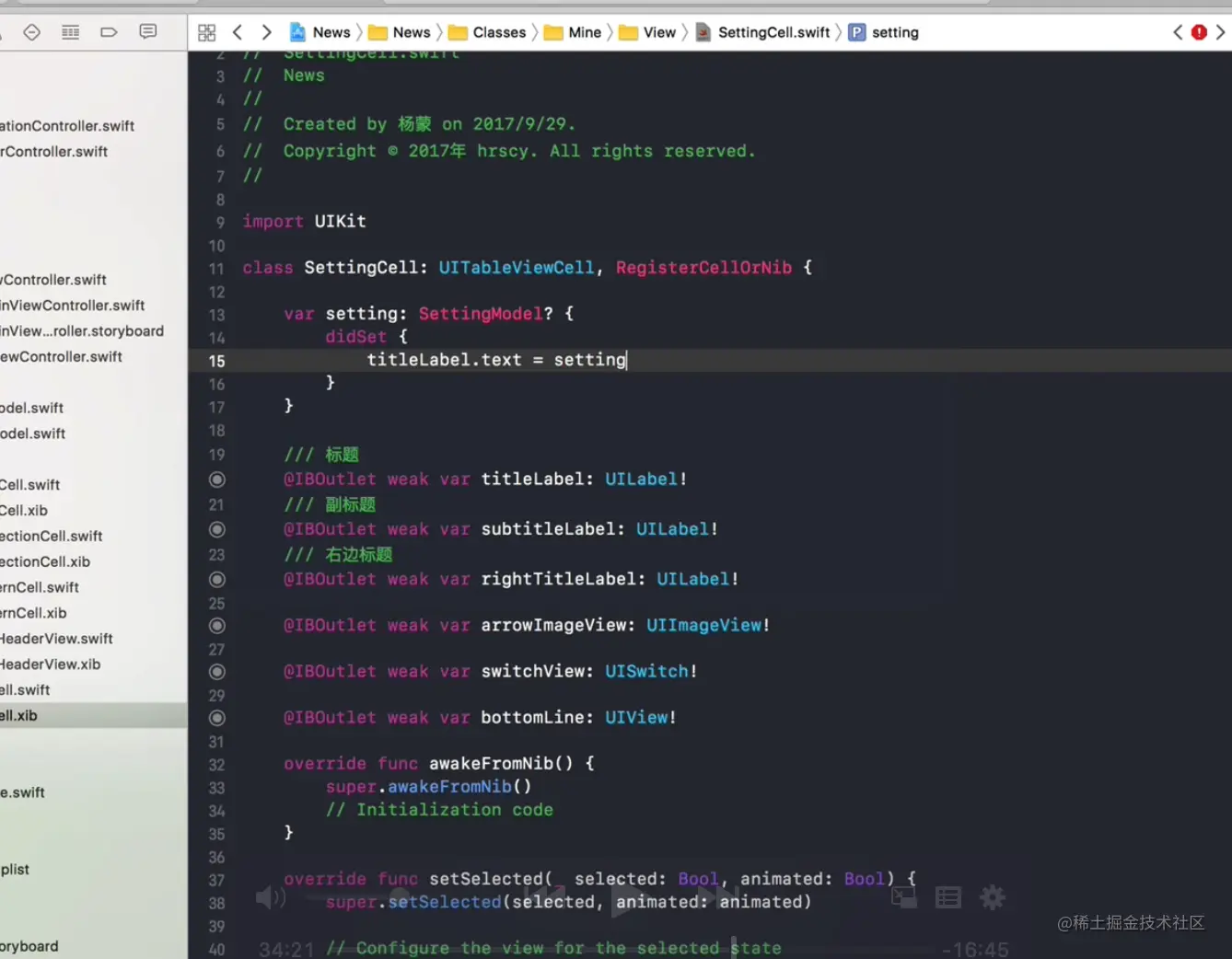Image resolution: width=1232 pixels, height=959 pixels.
Task: Open the News project breadcrumb
Action: point(320,32)
